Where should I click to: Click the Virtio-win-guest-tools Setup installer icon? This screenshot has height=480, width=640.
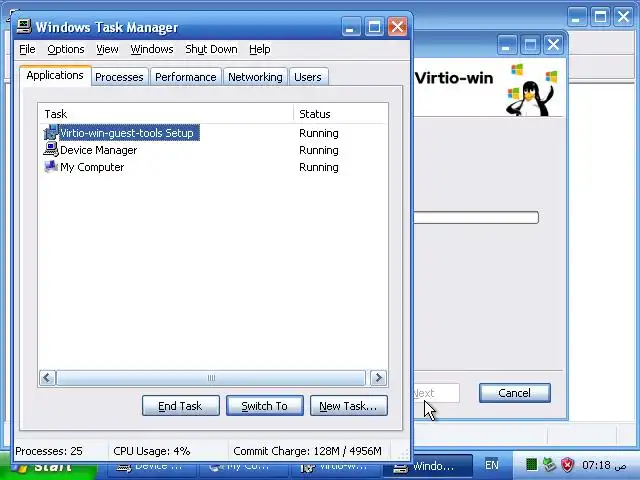tap(51, 133)
